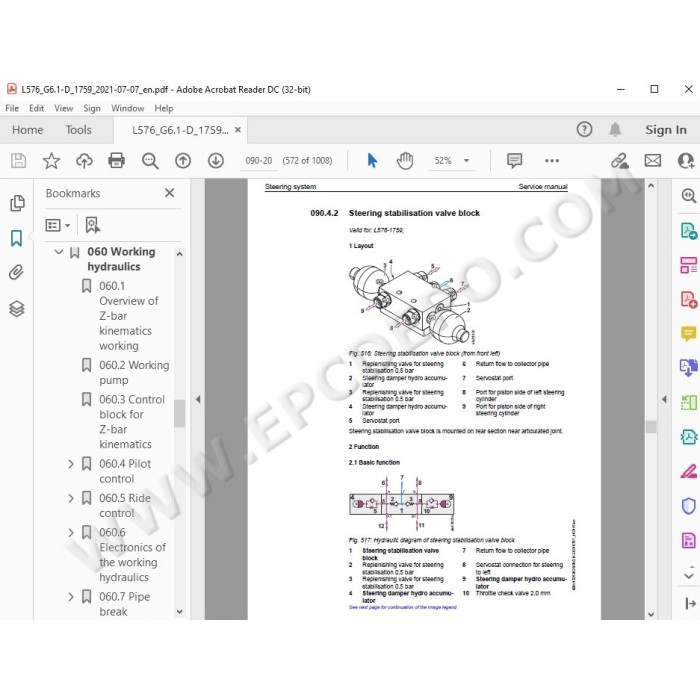Screen dimensions: 700x700
Task: Open Export PDF tool in right pane
Action: coord(688,231)
